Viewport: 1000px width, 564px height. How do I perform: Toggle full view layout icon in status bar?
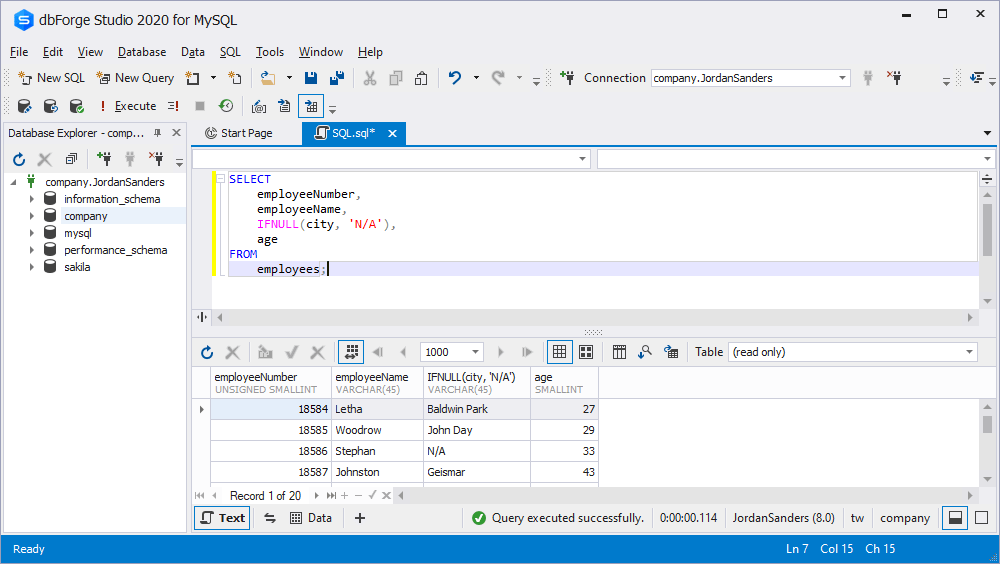[x=982, y=518]
